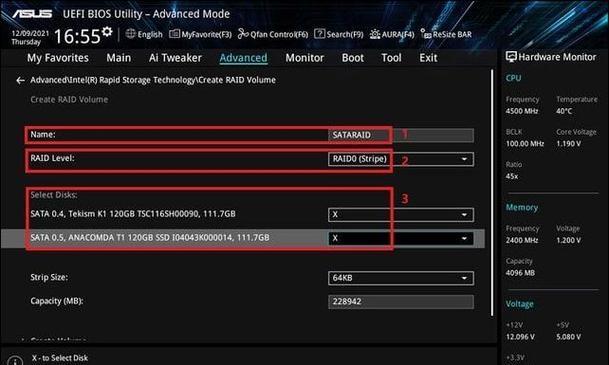Click the Core Voltage value 1.190 V
The height and width of the screenshot is (365, 609).
569,144
